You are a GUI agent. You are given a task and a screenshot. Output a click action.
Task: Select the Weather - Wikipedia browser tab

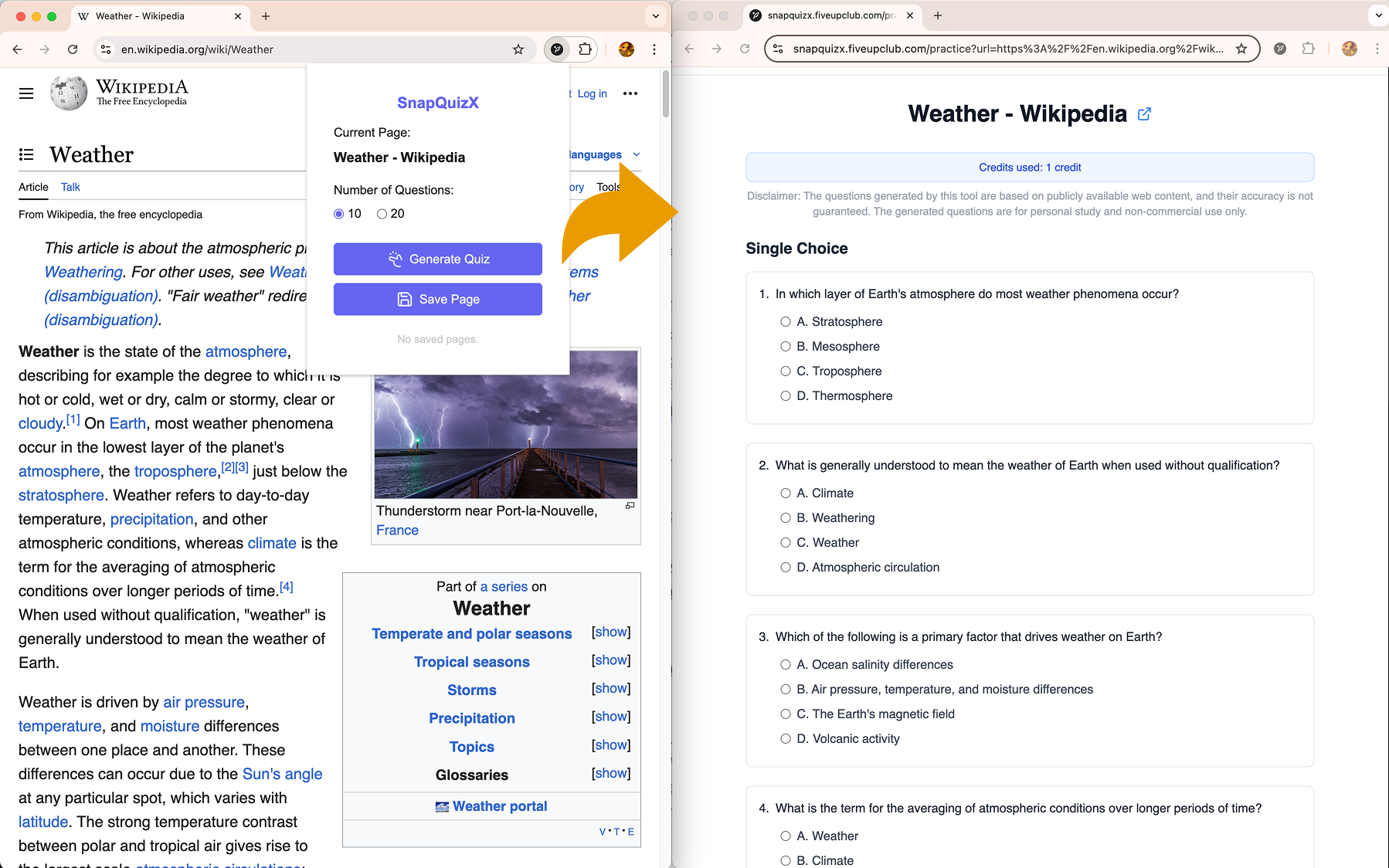(x=160, y=16)
